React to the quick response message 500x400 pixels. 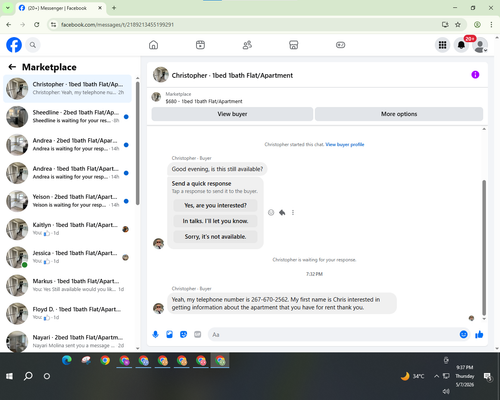271,212
